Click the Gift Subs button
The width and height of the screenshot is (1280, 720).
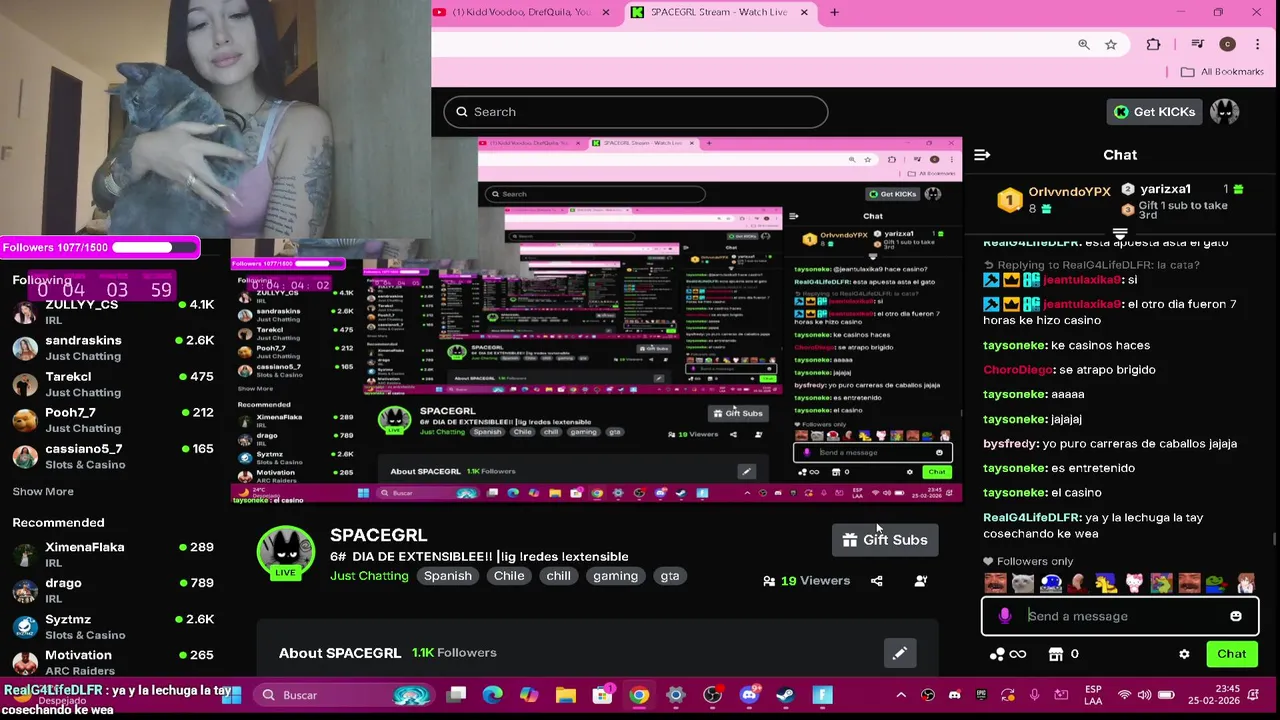pos(885,540)
